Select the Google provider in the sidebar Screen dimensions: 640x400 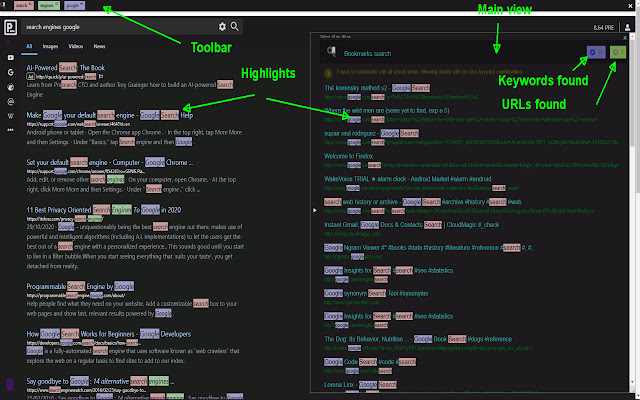pos(11,72)
